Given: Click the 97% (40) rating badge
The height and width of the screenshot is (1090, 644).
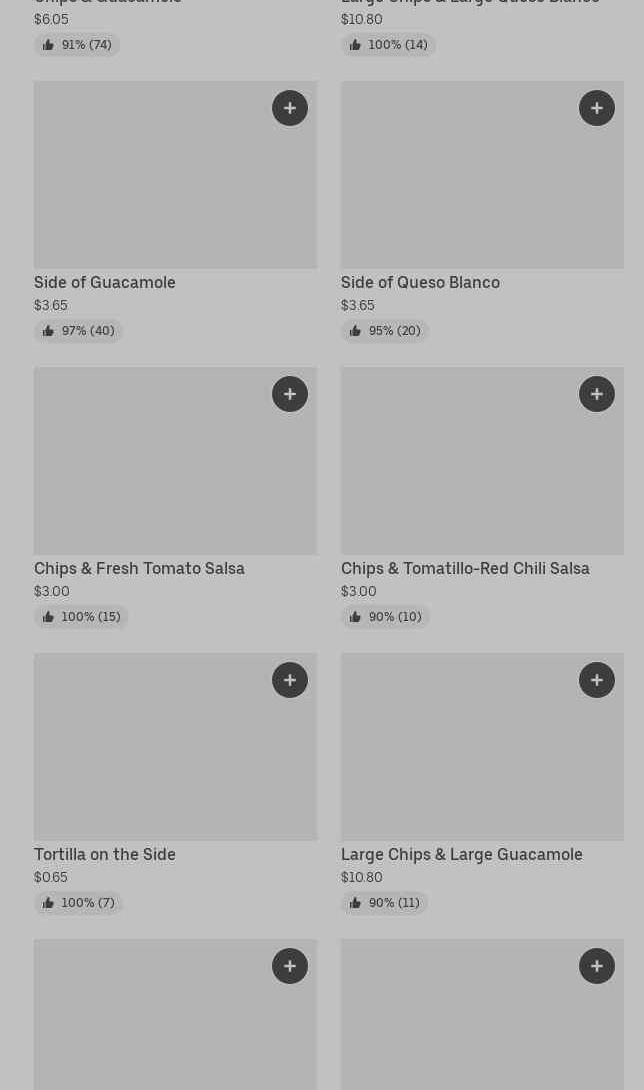Looking at the screenshot, I should pyautogui.click(x=78, y=331).
